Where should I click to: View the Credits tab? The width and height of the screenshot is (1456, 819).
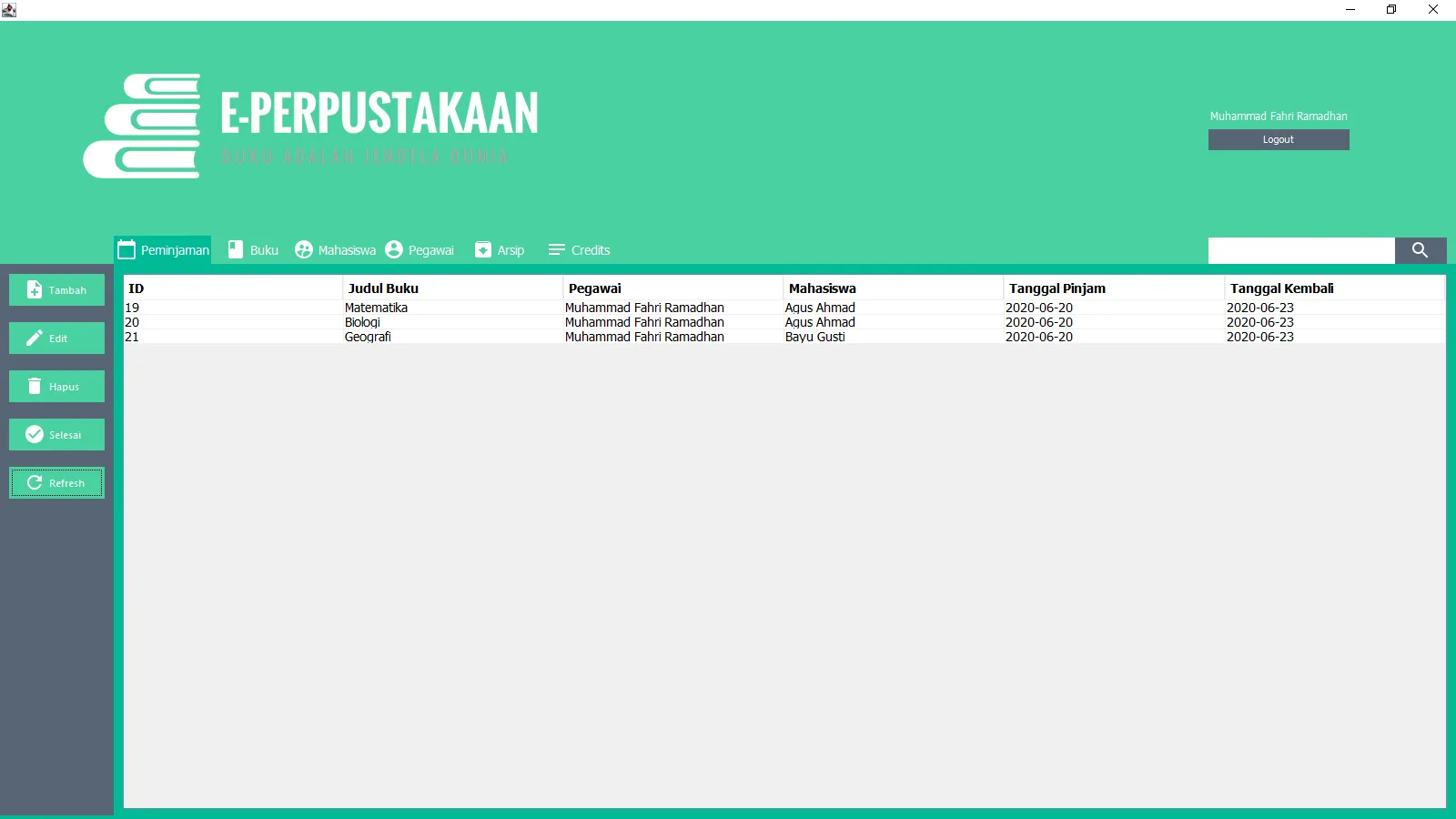590,249
